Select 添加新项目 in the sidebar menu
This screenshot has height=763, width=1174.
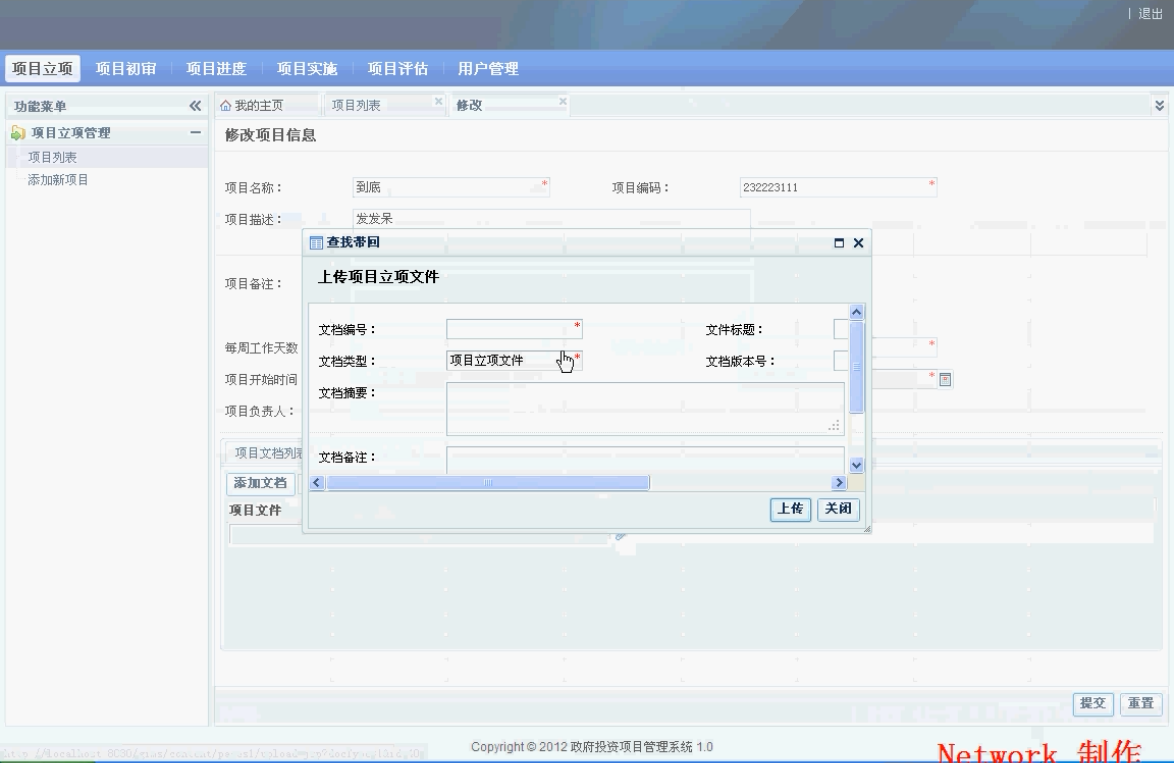pyautogui.click(x=58, y=180)
